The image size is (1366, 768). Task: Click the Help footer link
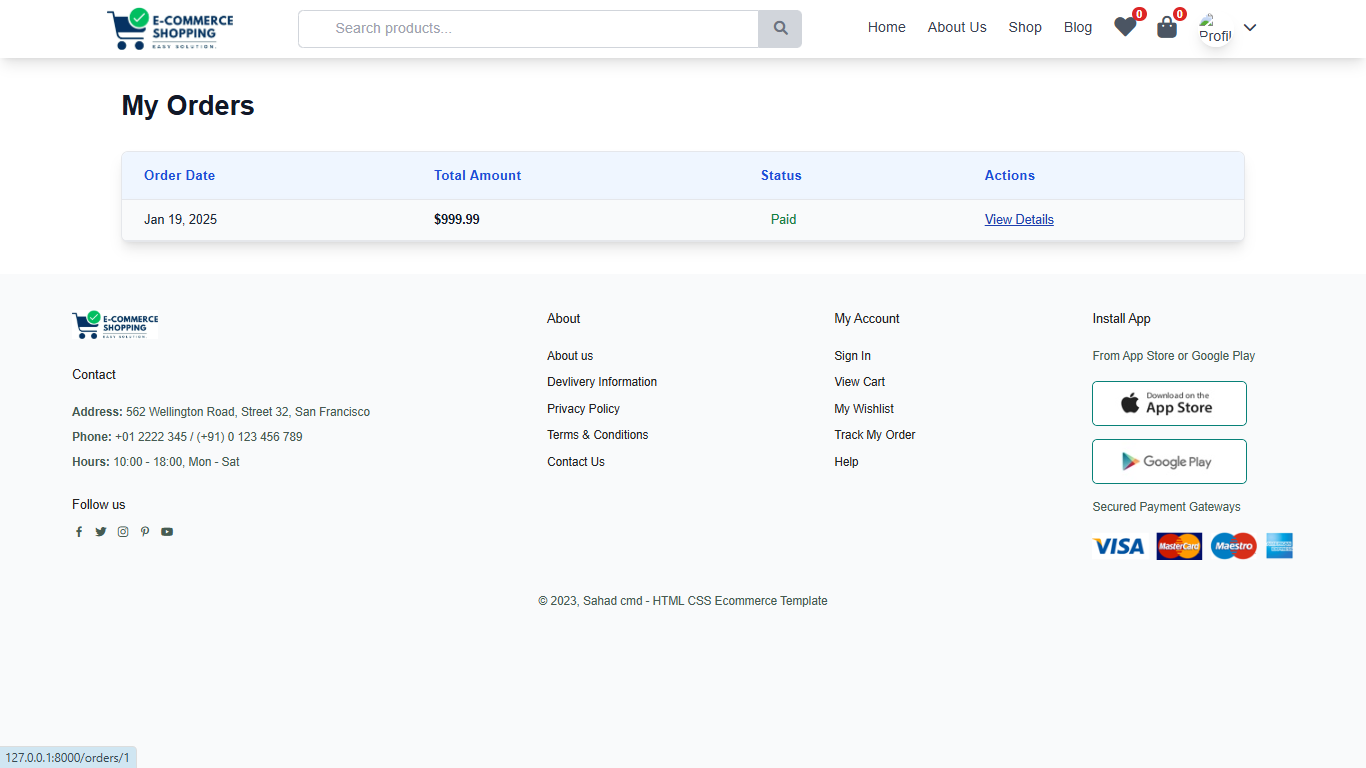(847, 462)
